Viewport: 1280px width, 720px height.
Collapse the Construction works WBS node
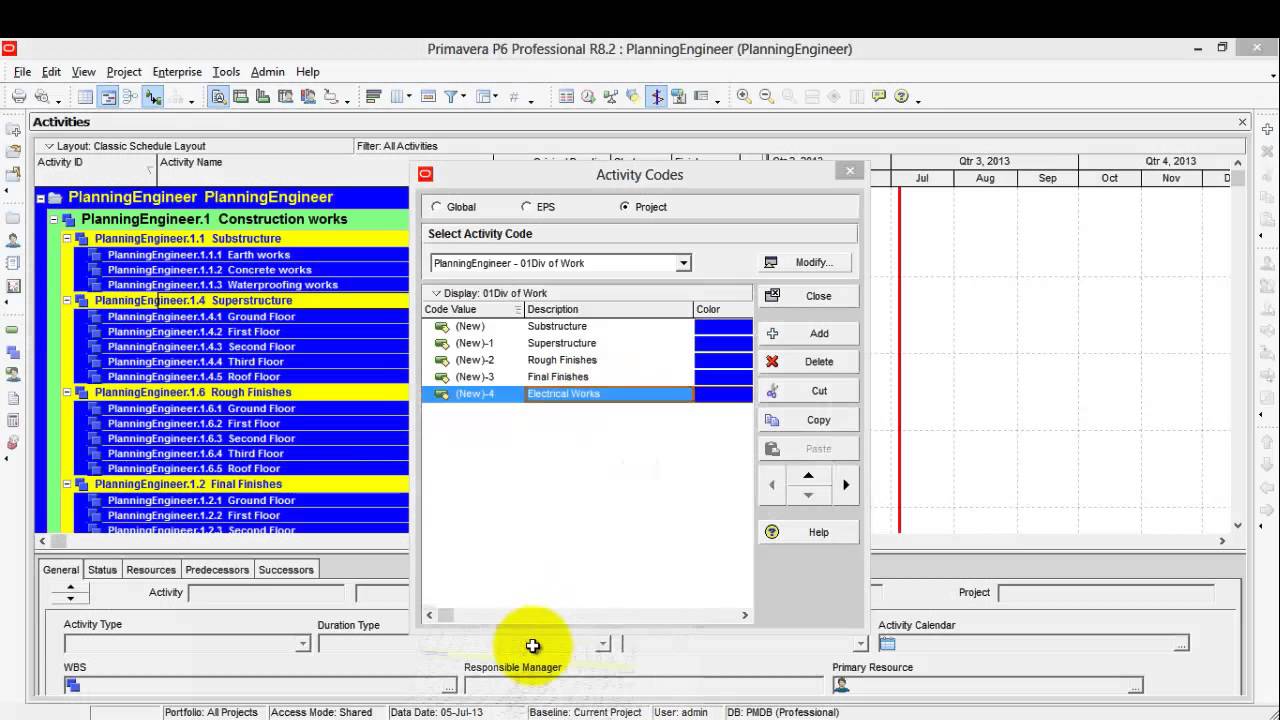coord(54,220)
